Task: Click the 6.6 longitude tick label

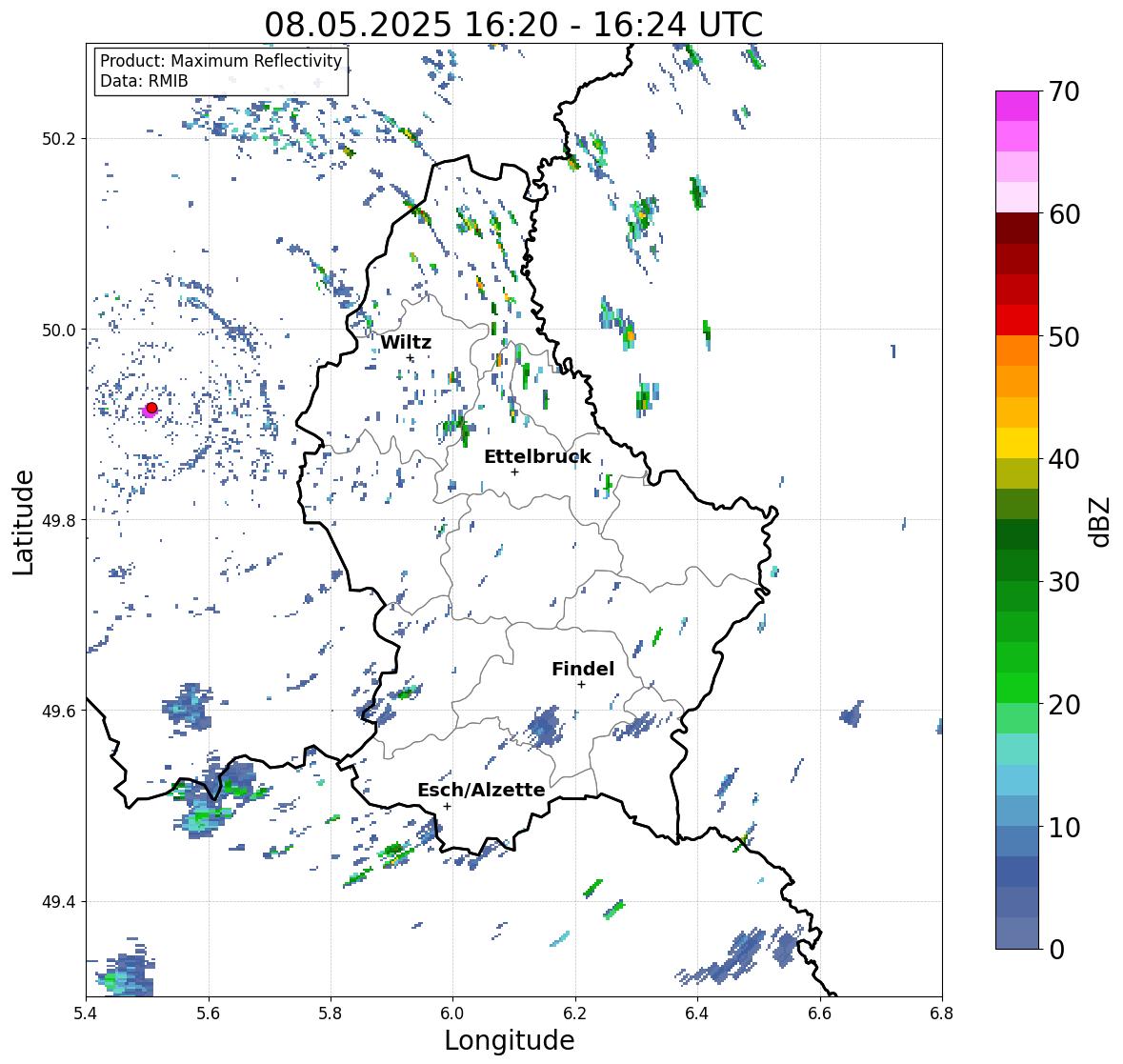Action: click(819, 1014)
